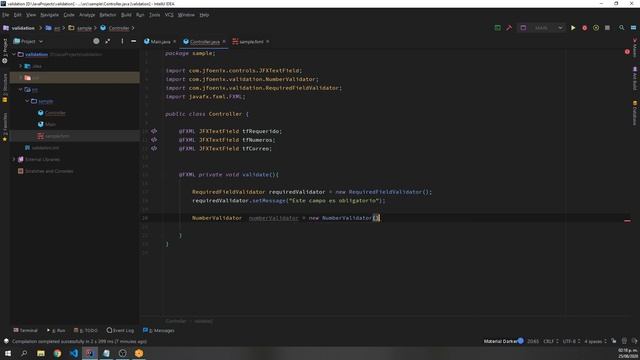Click the Build project hammer icon
This screenshot has height=360, width=640.
pyautogui.click(x=509, y=28)
